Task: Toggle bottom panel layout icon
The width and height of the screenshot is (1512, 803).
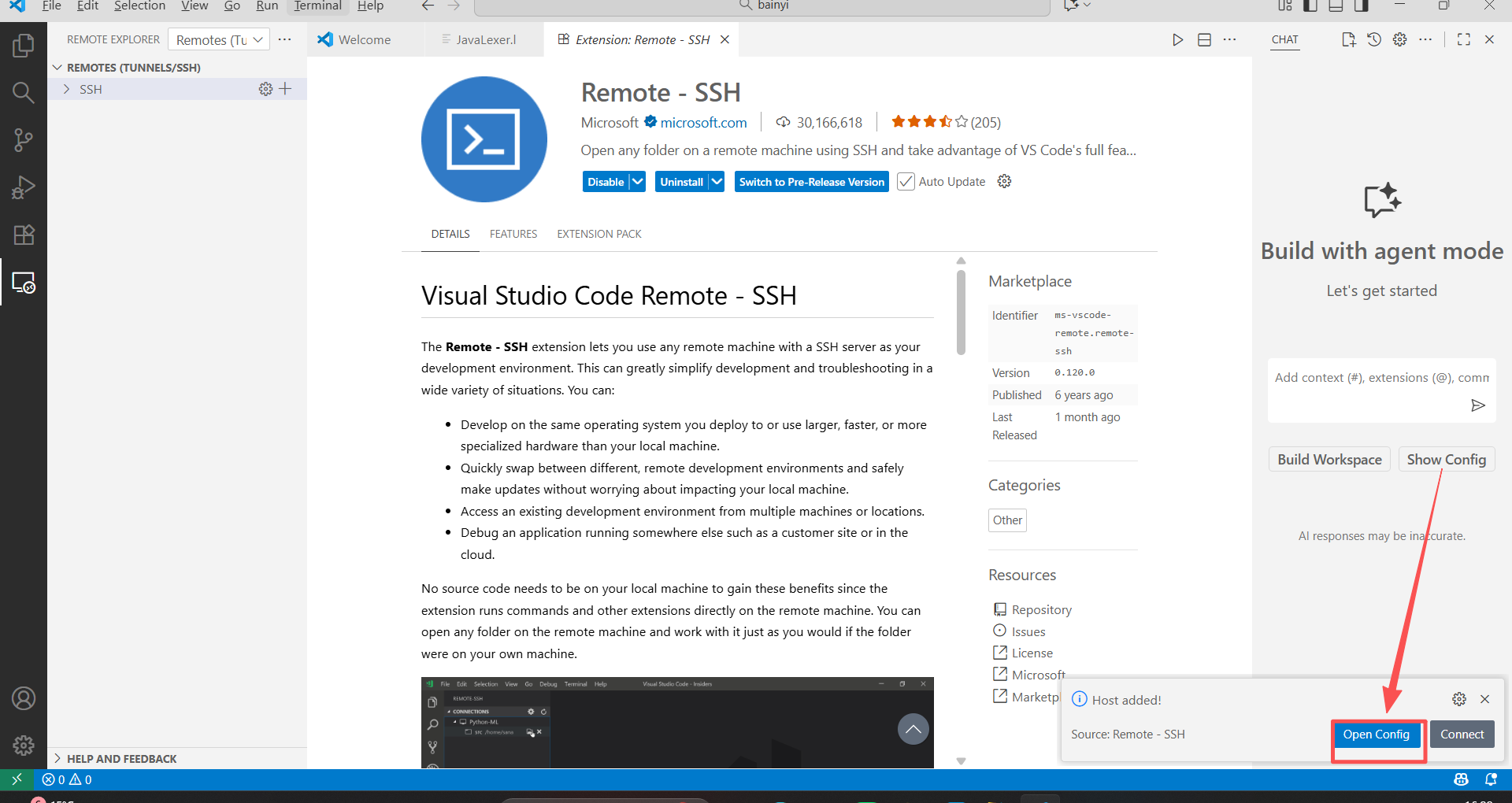Action: coord(1336,6)
